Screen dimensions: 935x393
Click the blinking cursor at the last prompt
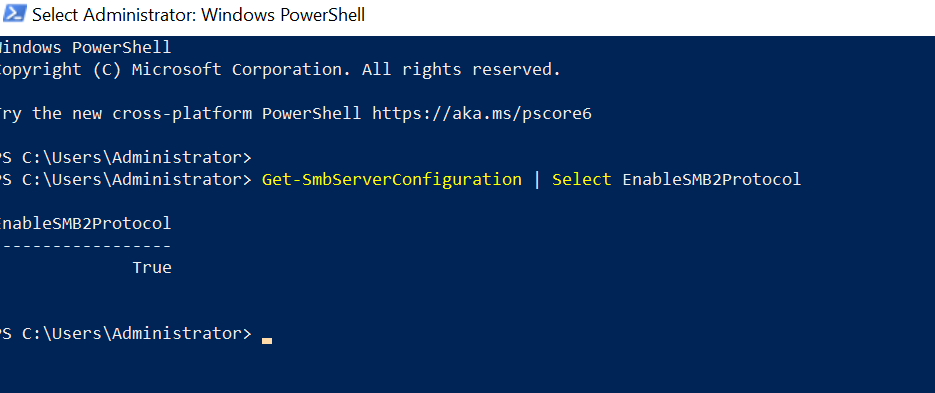click(x=267, y=341)
